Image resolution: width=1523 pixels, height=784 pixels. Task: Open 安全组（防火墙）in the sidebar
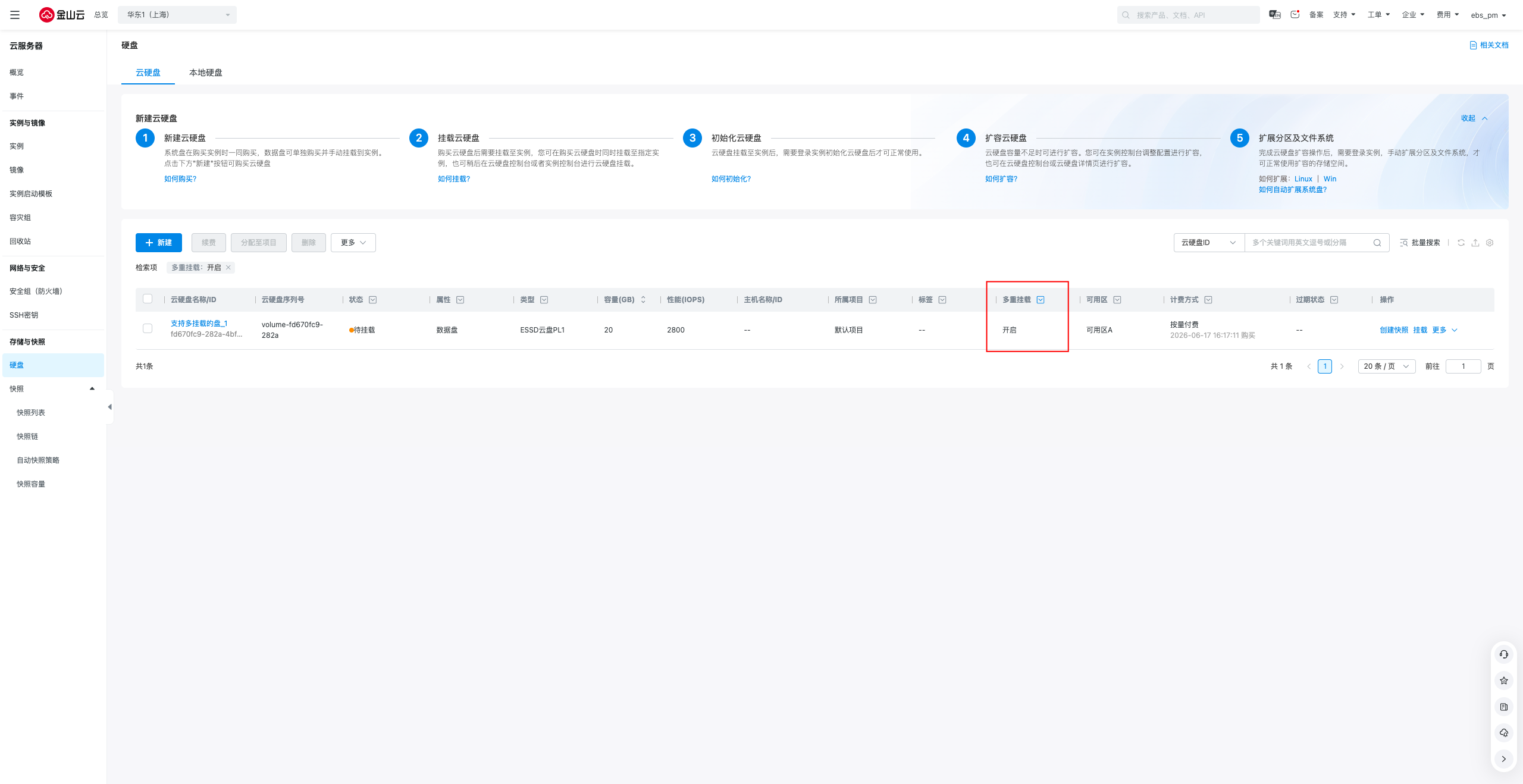[36, 291]
